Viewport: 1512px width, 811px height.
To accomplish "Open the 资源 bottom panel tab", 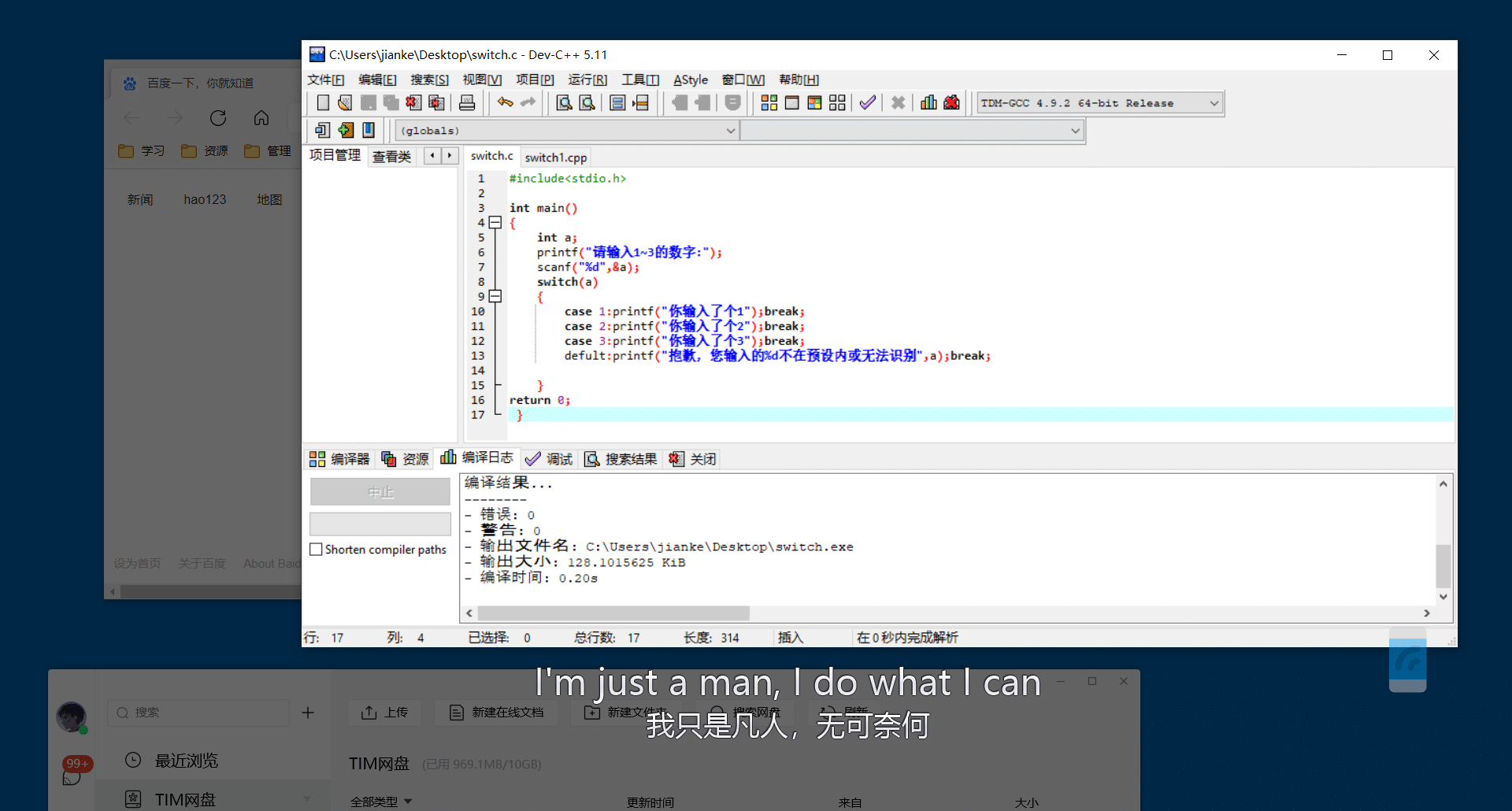I will [405, 459].
